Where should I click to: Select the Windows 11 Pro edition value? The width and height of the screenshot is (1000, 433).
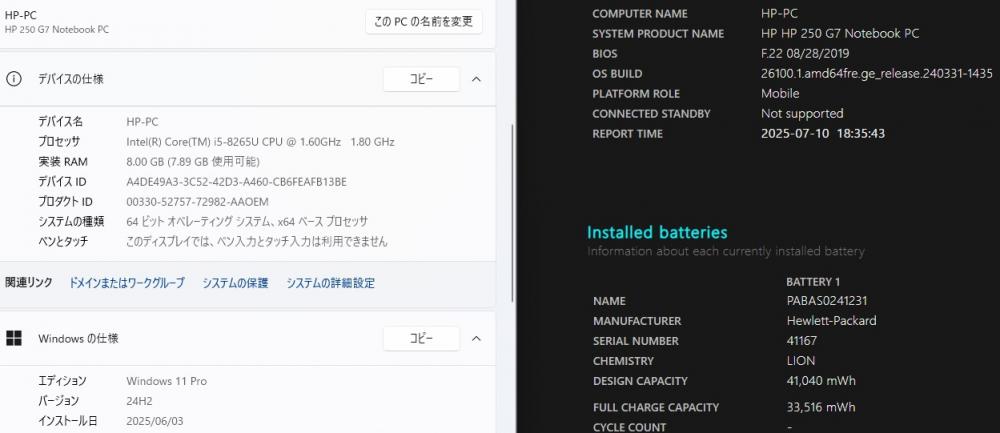[166, 381]
